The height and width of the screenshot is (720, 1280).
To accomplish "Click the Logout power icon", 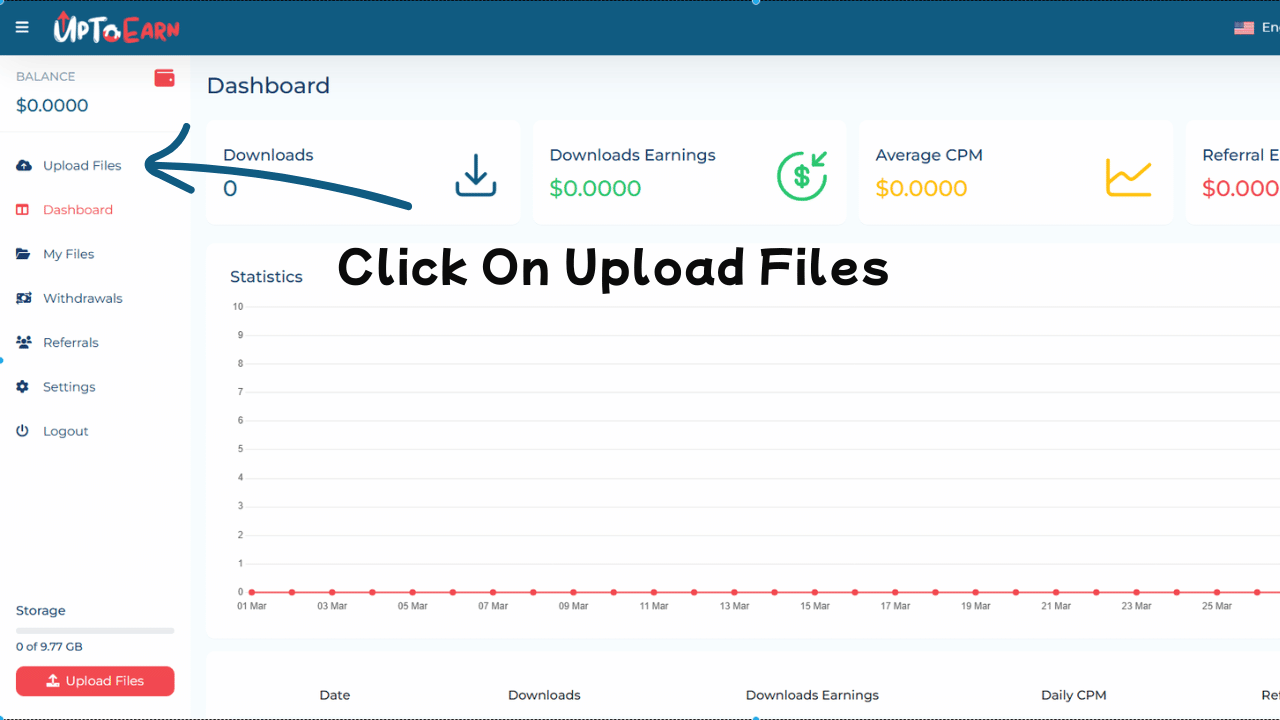I will 23,431.
